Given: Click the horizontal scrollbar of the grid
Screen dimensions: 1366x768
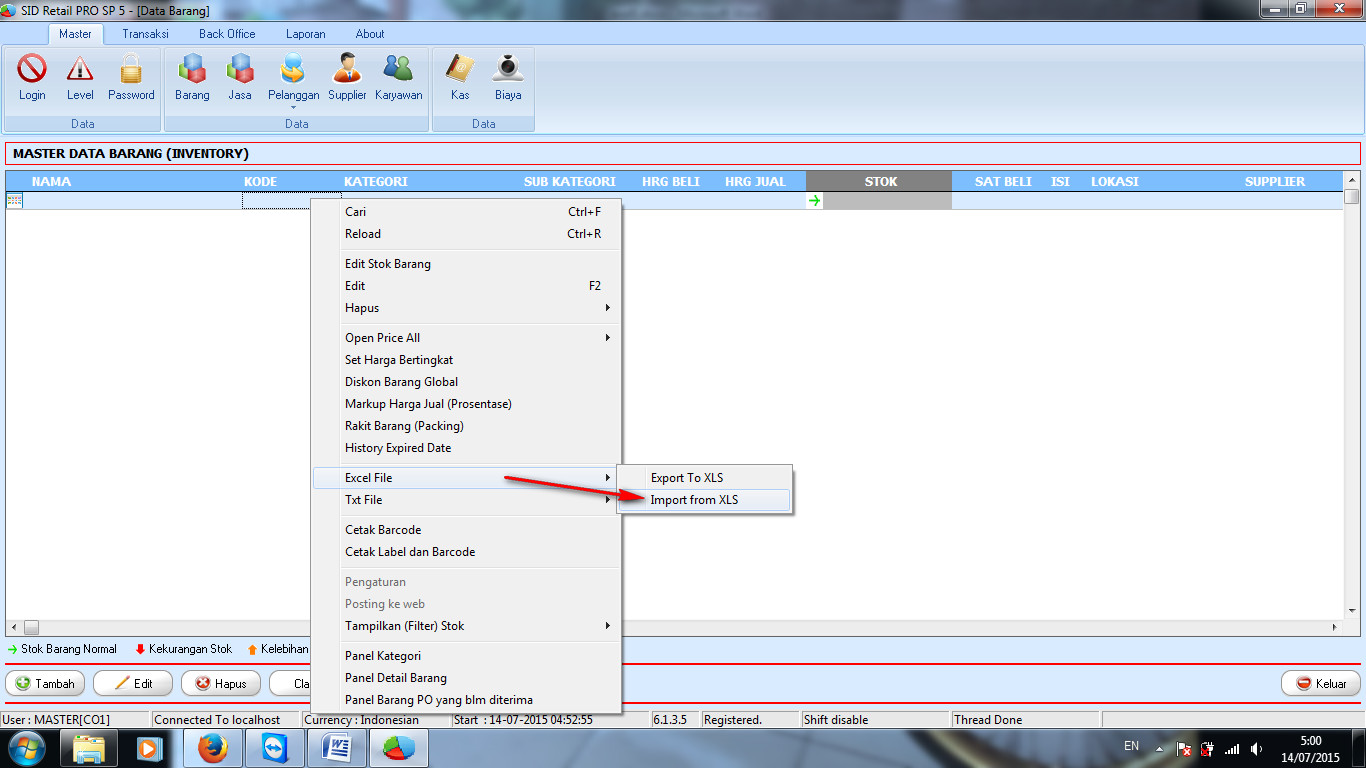Looking at the screenshot, I should [x=680, y=627].
